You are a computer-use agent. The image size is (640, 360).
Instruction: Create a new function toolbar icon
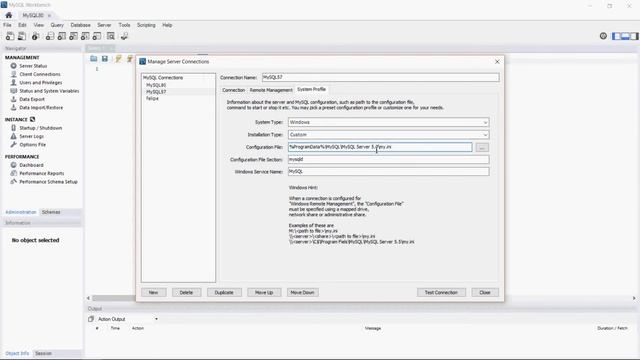pyautogui.click(x=97, y=36)
